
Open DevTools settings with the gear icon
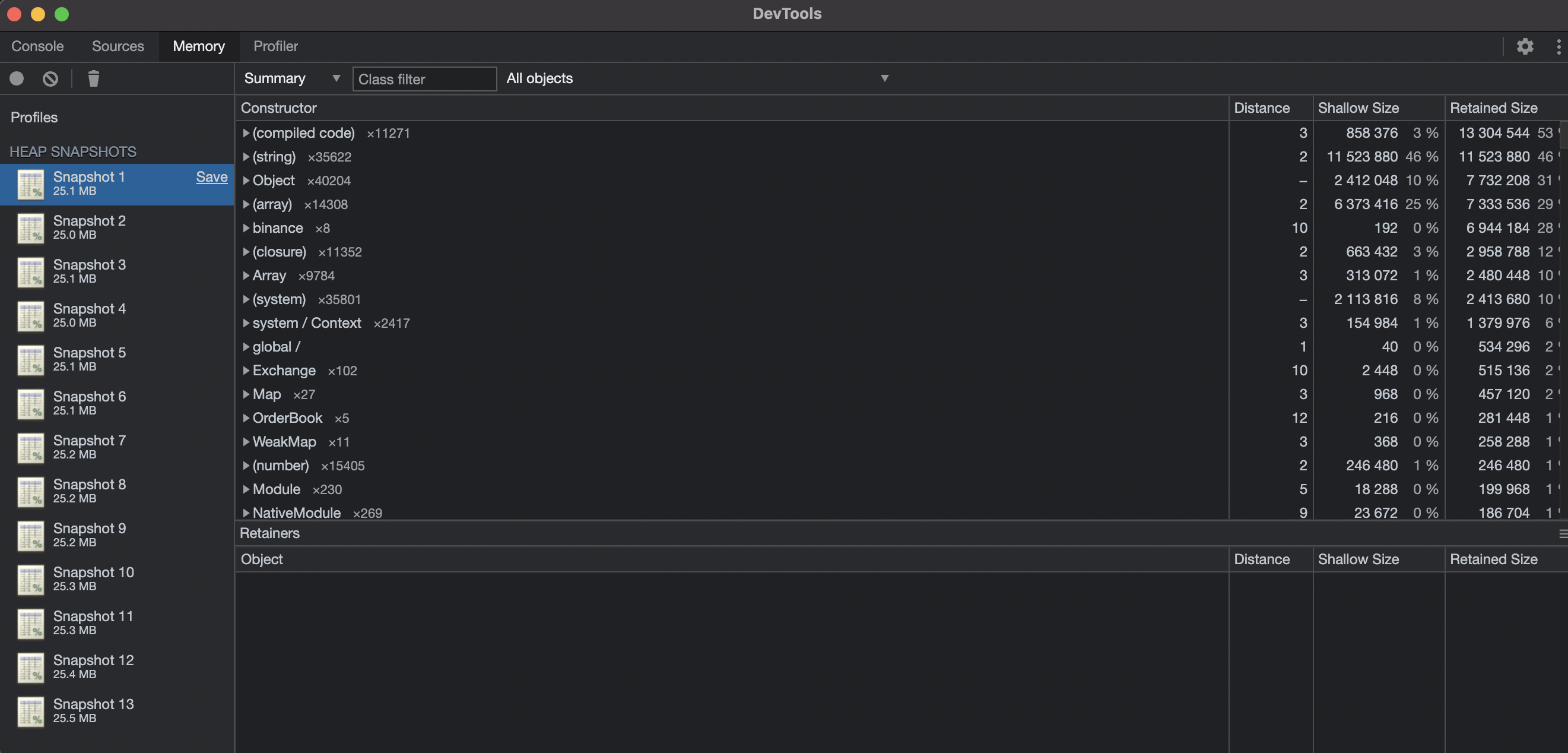point(1525,46)
